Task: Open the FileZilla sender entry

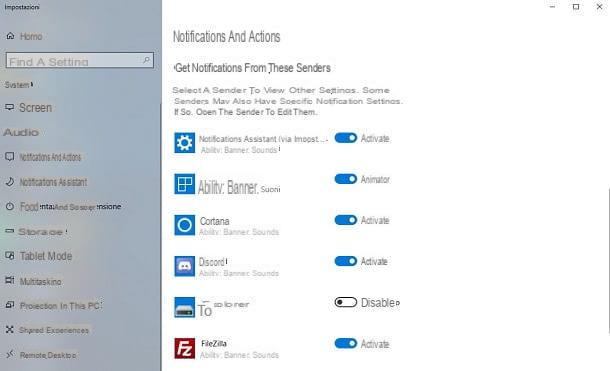Action: pyautogui.click(x=214, y=343)
